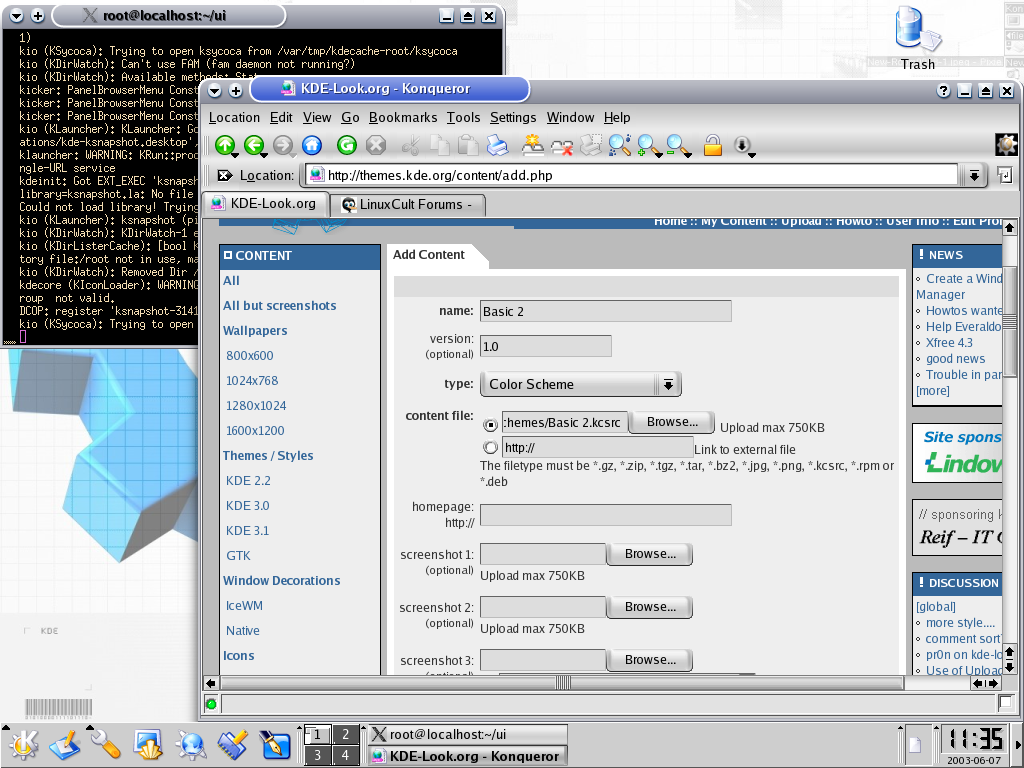Image resolution: width=1024 pixels, height=768 pixels.
Task: Launch the wrench settings icon in the panel
Action: coord(104,744)
